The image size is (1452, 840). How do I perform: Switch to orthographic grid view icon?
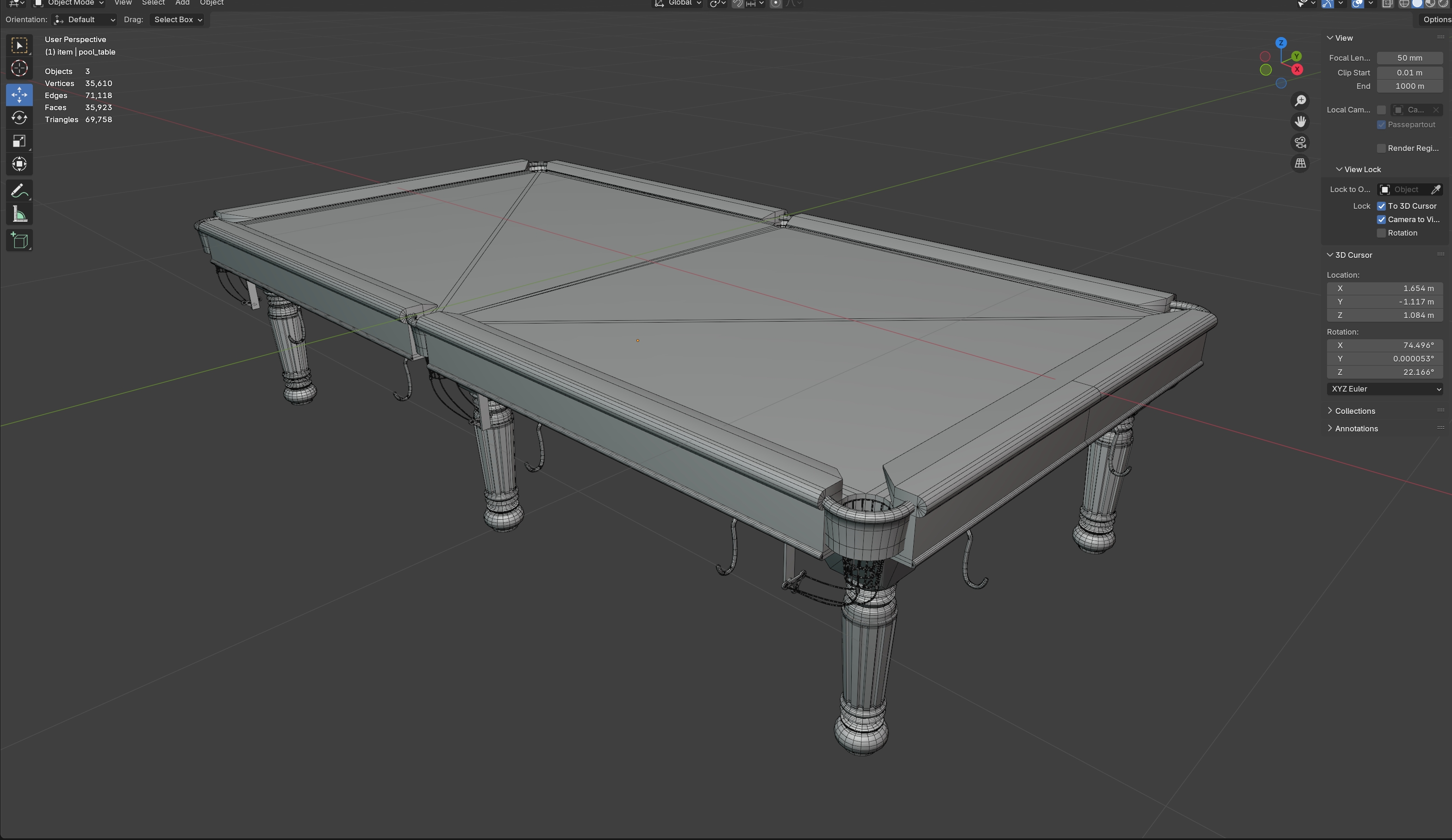point(1301,164)
